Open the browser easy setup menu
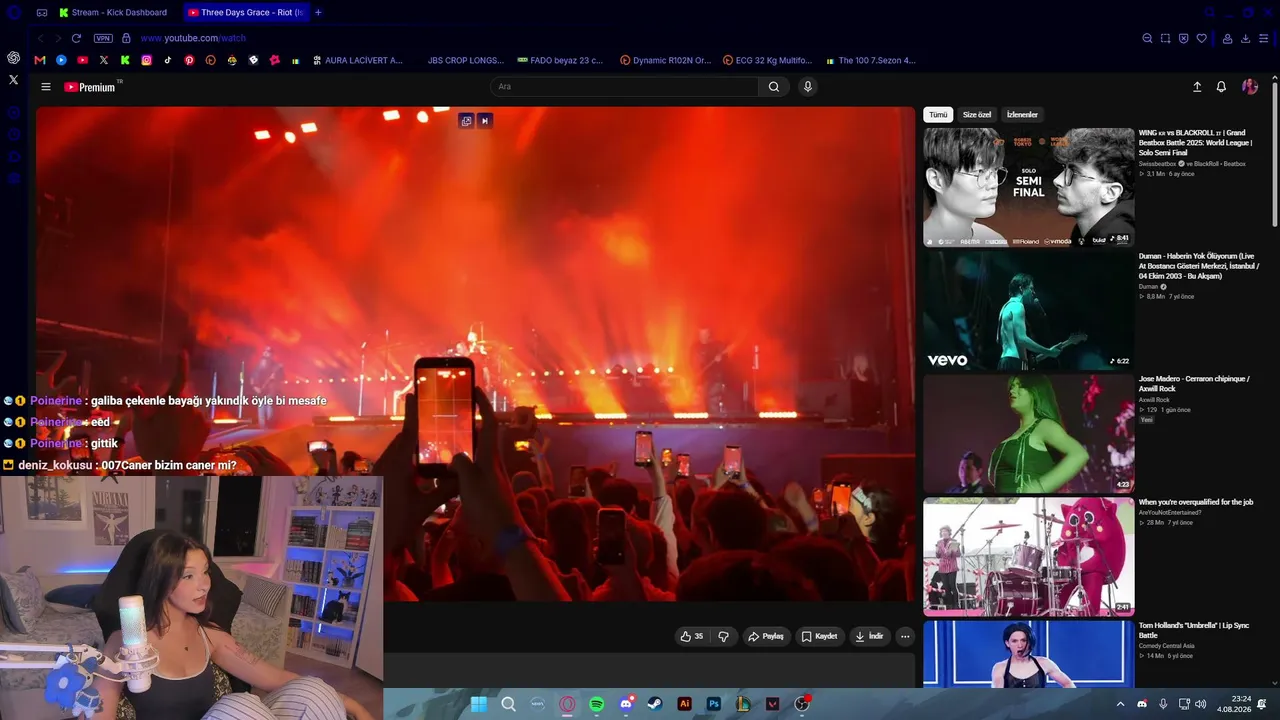The image size is (1280, 720). click(1264, 38)
